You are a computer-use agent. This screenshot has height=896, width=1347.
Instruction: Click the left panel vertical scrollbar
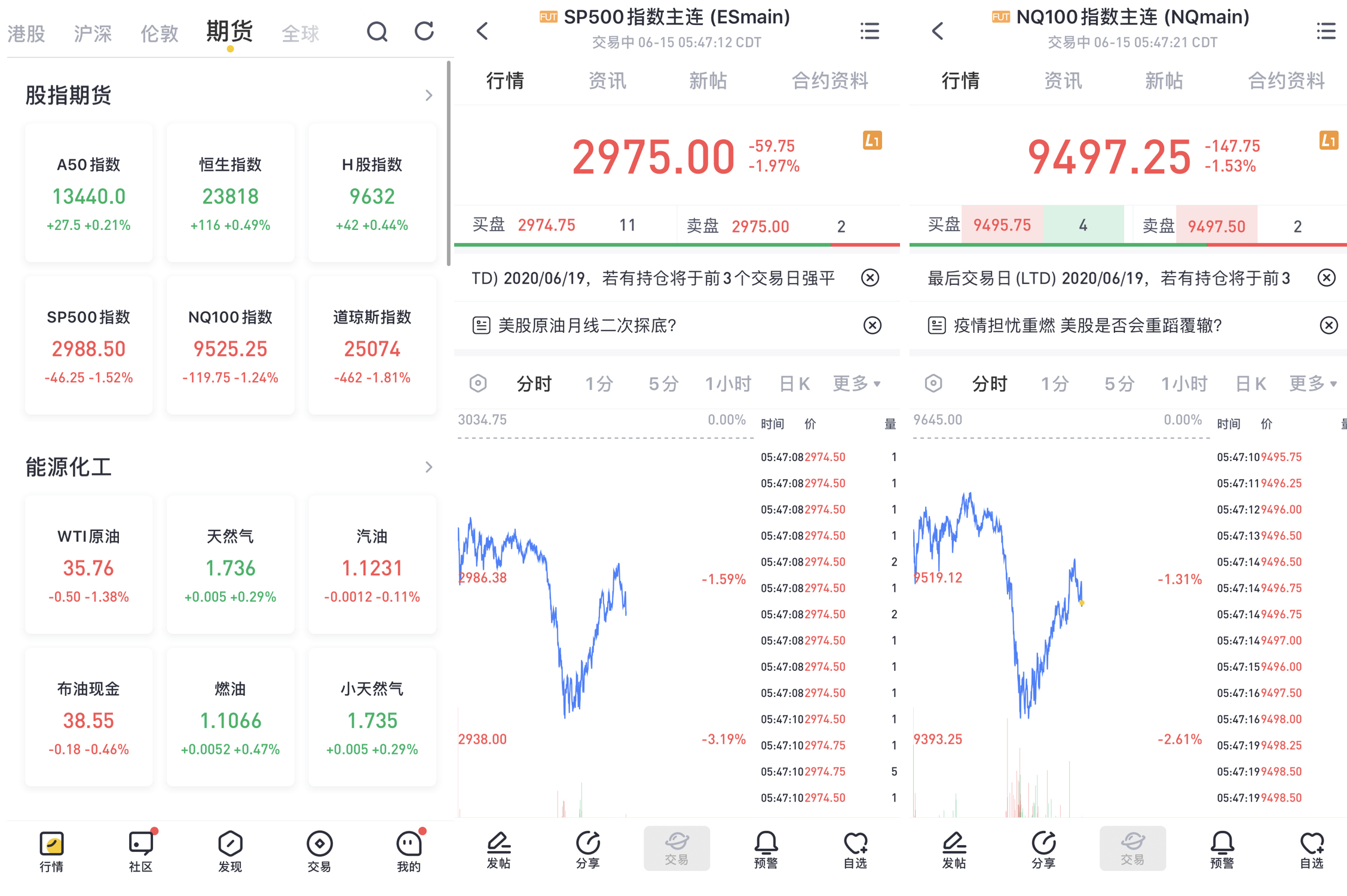pos(449,164)
